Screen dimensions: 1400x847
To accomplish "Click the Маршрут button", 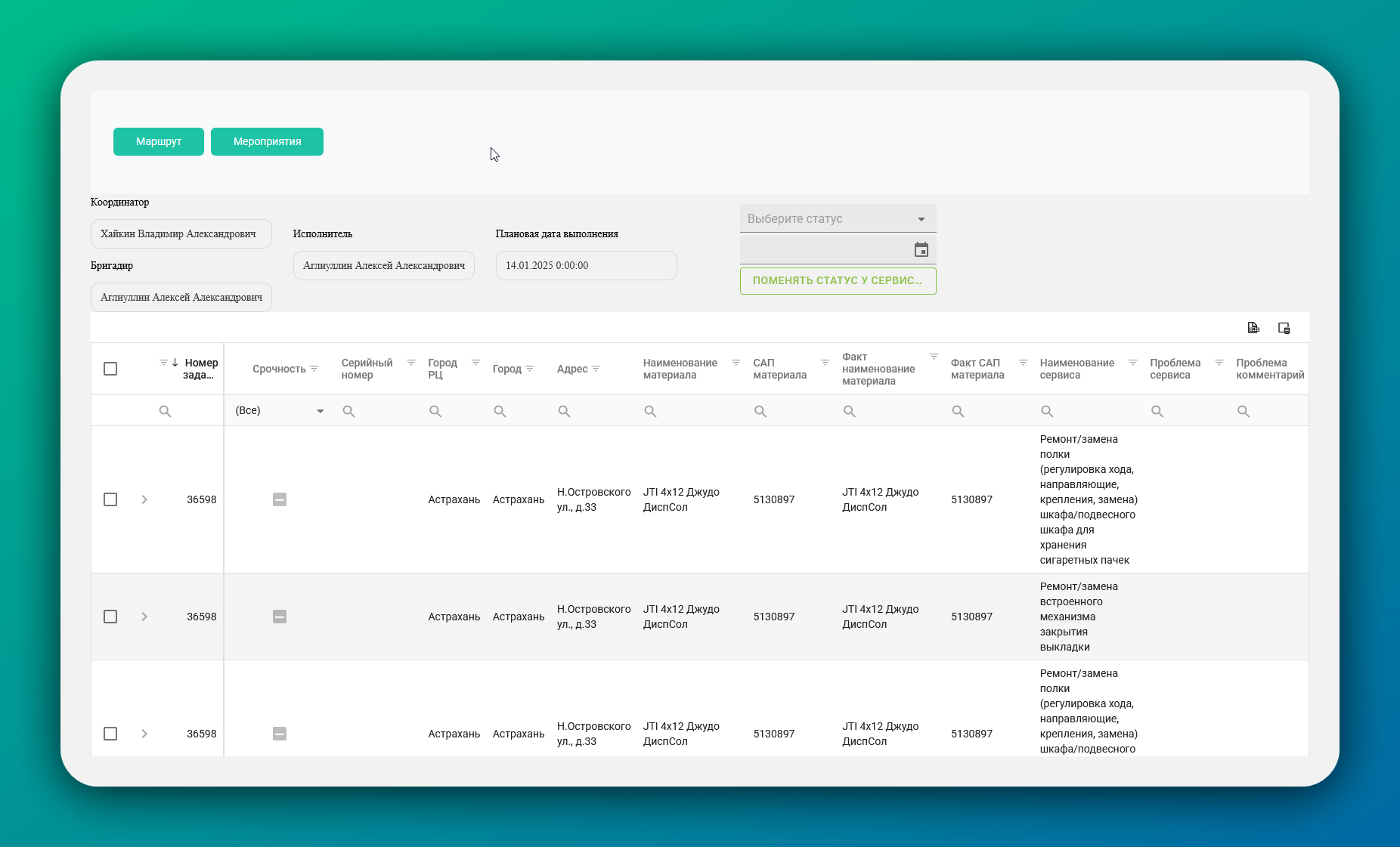I will 159,141.
